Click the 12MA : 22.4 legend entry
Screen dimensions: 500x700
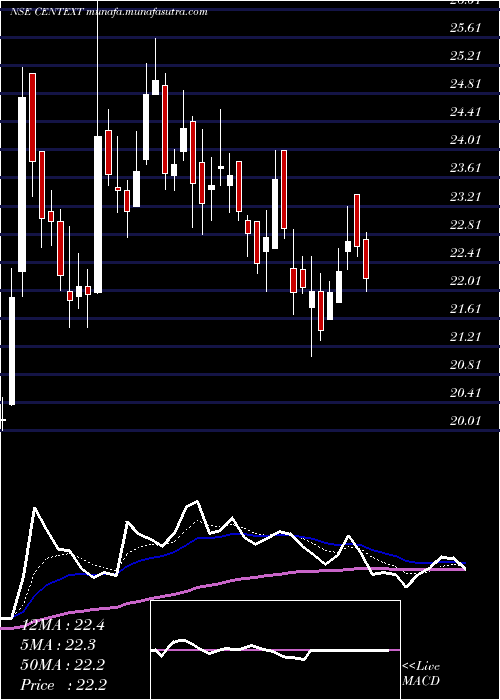(62, 625)
